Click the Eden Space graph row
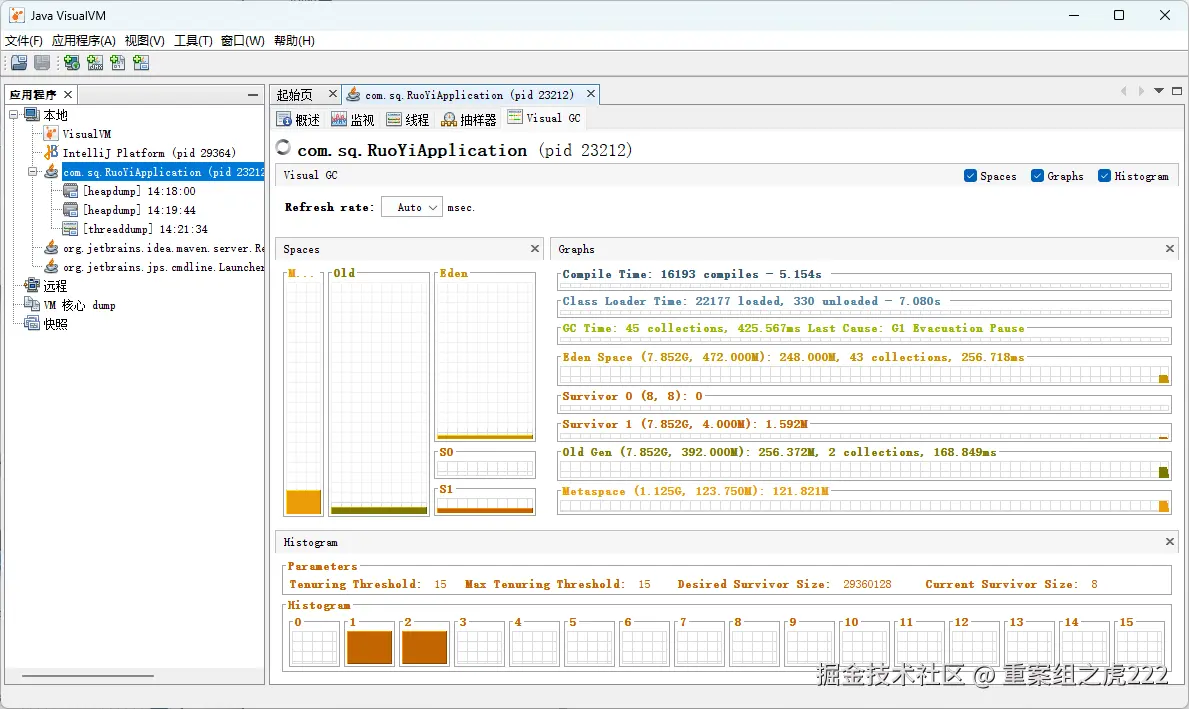 point(864,369)
